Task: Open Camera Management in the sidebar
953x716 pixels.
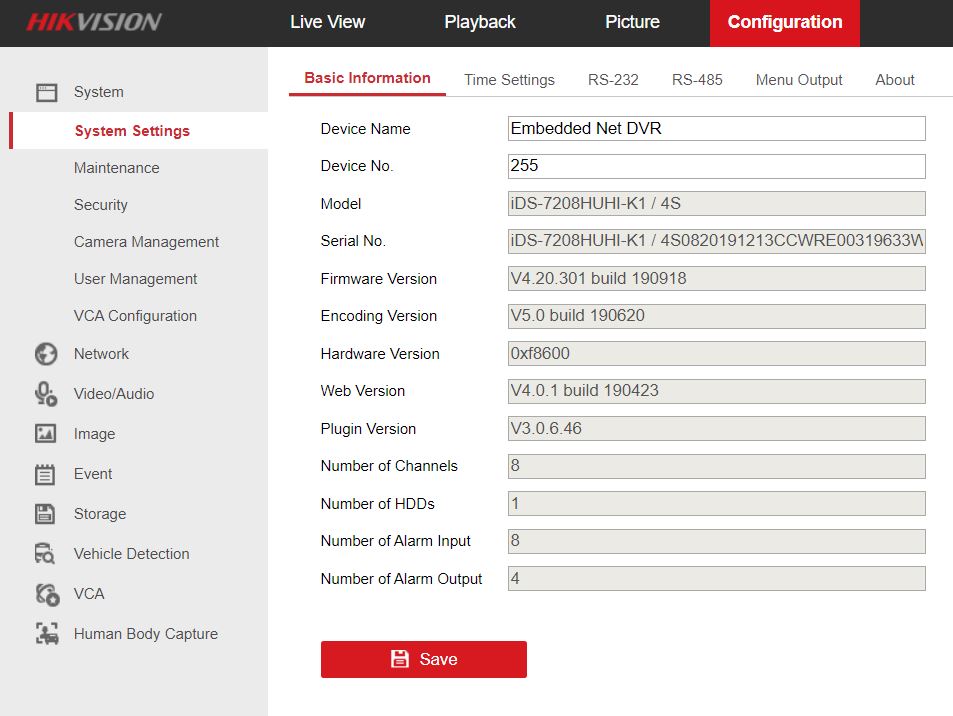Action: click(x=146, y=242)
